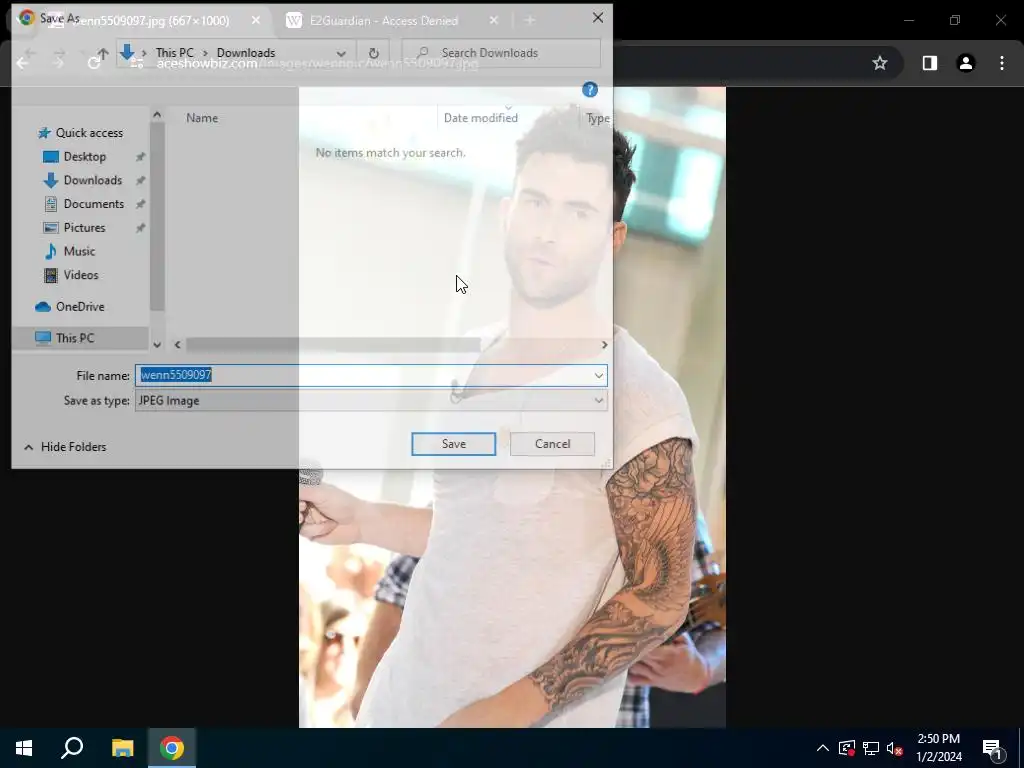The width and height of the screenshot is (1024, 768).
Task: Click the Downloads pin icon
Action: [x=140, y=180]
